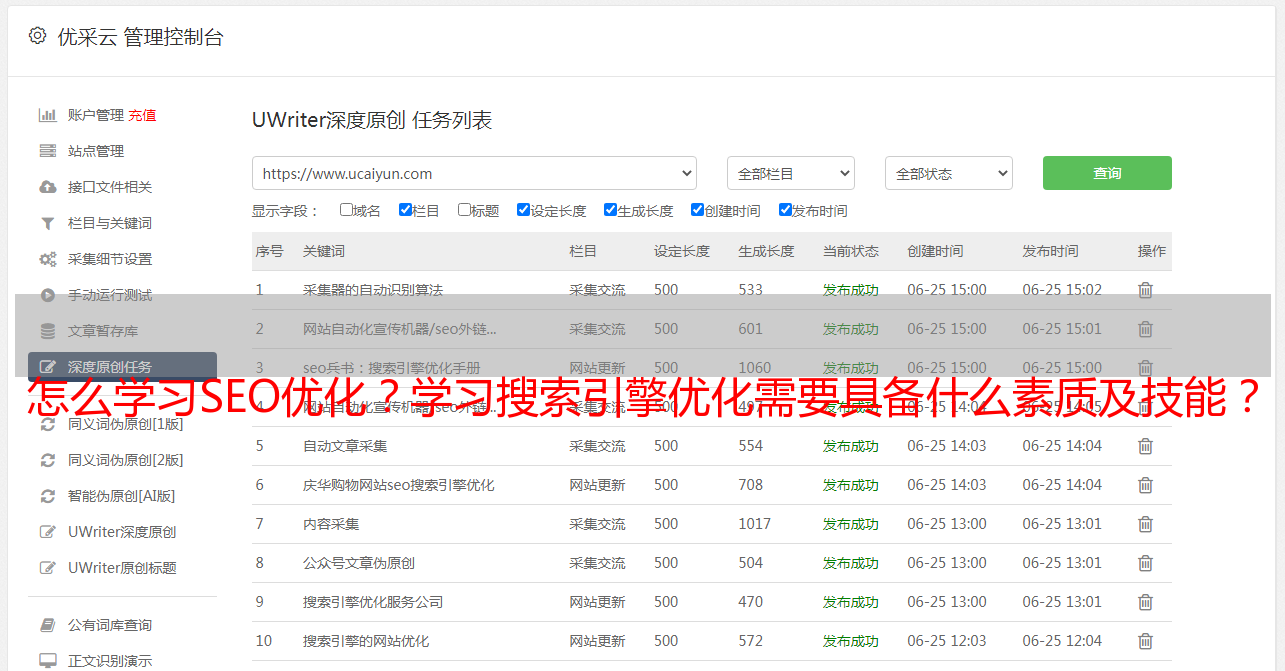
Task: Click the 操作 column header
Action: click(x=1152, y=251)
